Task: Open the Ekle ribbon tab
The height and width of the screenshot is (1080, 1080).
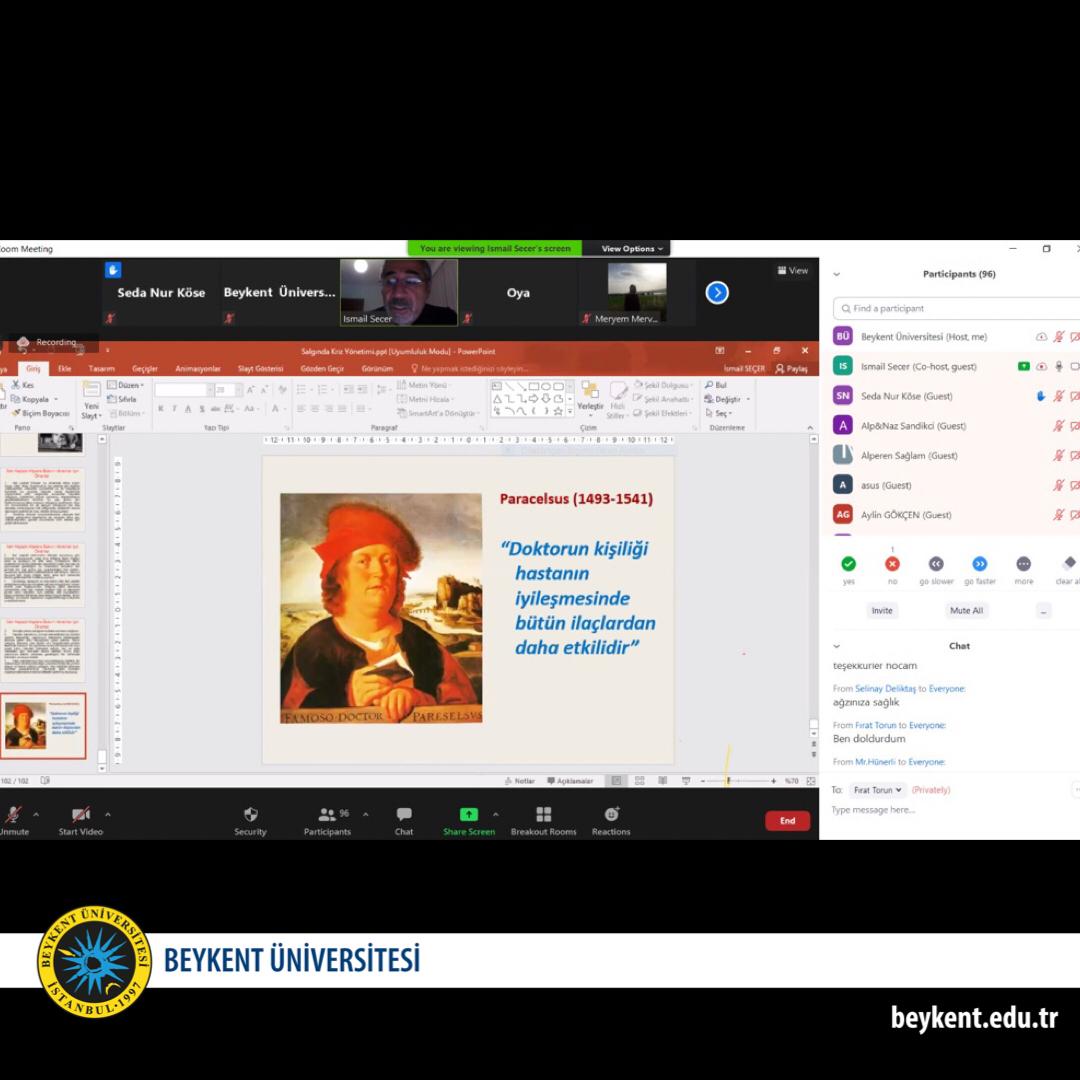Action: [x=64, y=368]
